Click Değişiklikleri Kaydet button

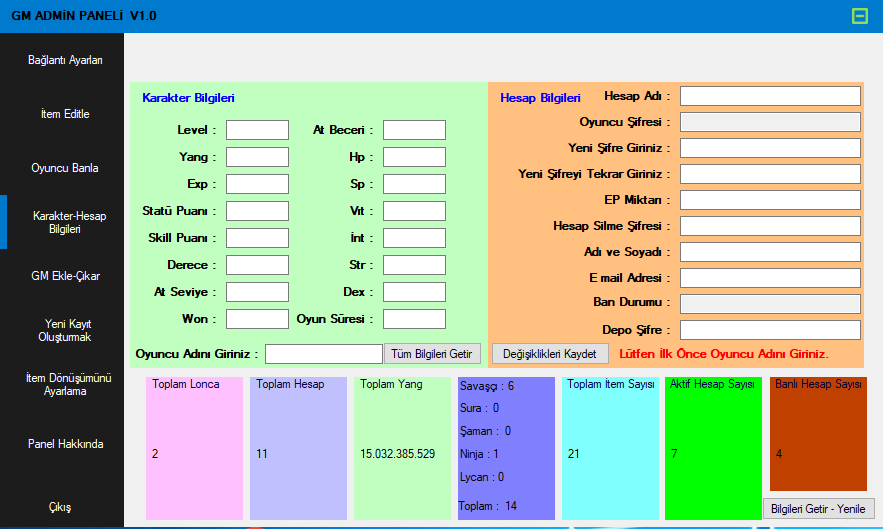click(550, 354)
